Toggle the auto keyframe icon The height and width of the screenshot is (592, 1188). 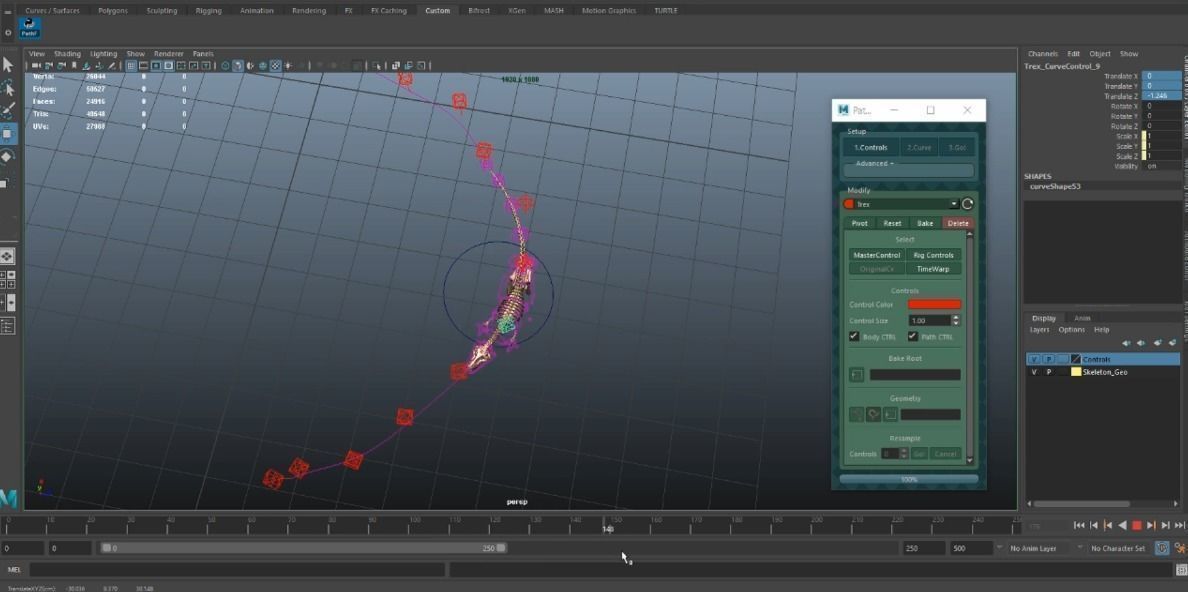click(x=1161, y=548)
